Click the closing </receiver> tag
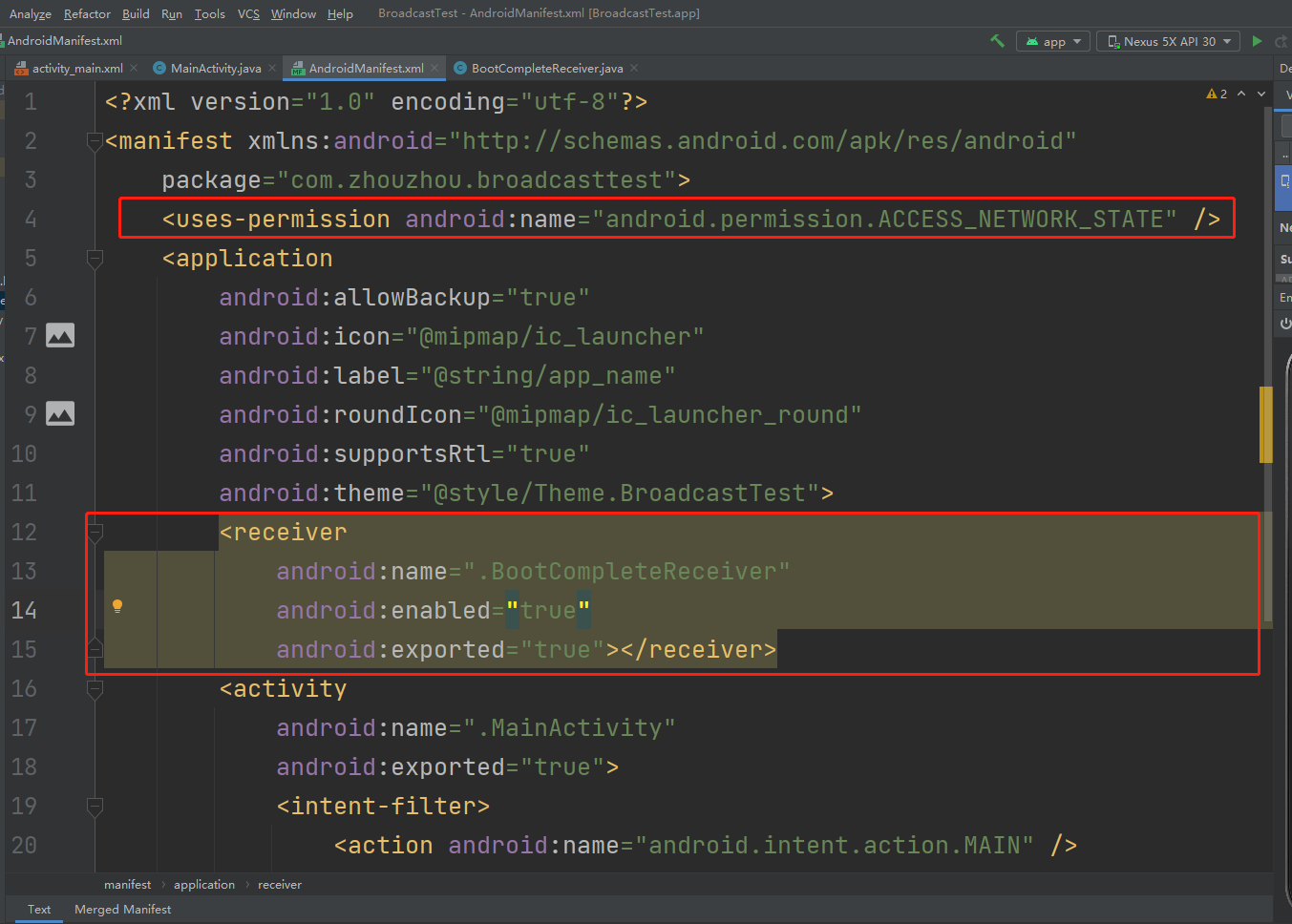Viewport: 1292px width, 924px height. pos(698,650)
